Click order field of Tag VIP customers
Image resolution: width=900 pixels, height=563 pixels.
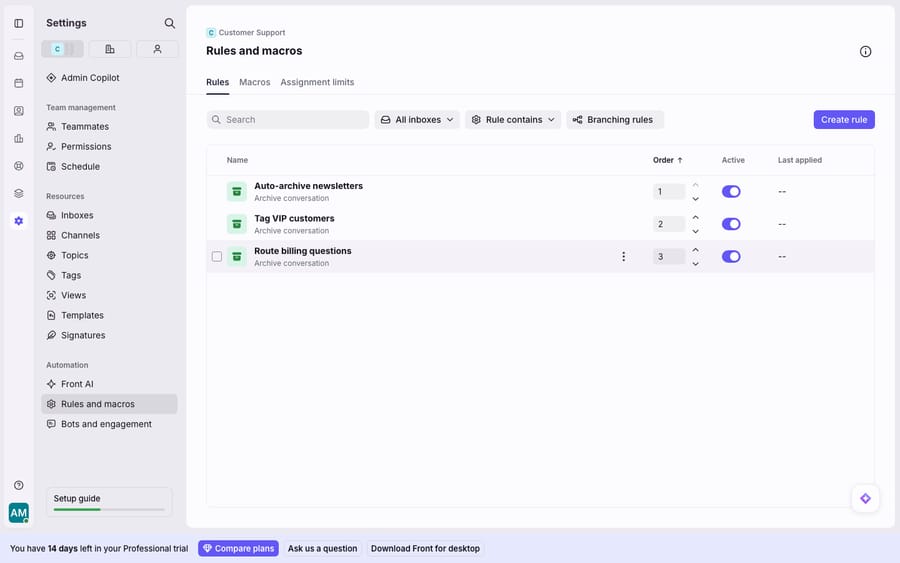[669, 224]
